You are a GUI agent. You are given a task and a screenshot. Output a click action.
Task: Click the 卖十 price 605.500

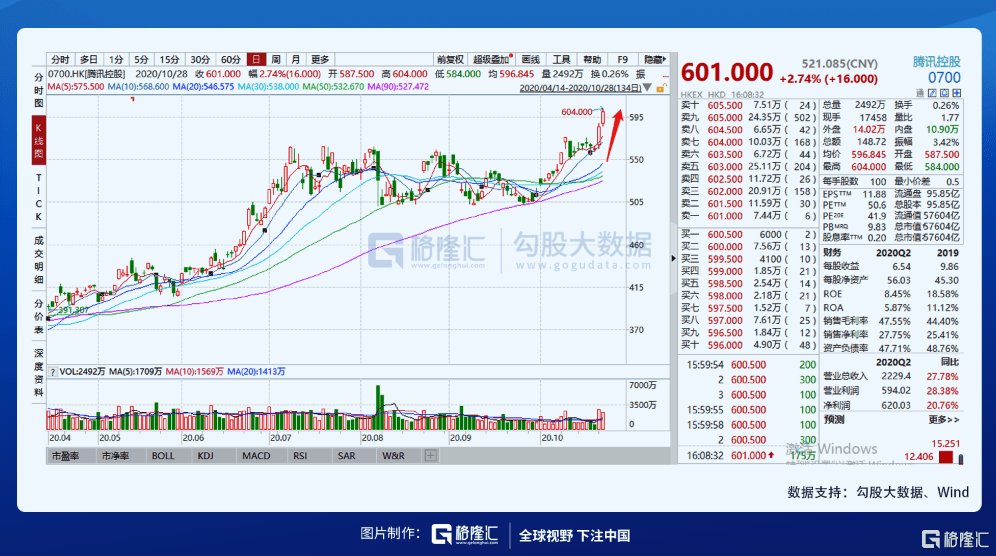(725, 105)
